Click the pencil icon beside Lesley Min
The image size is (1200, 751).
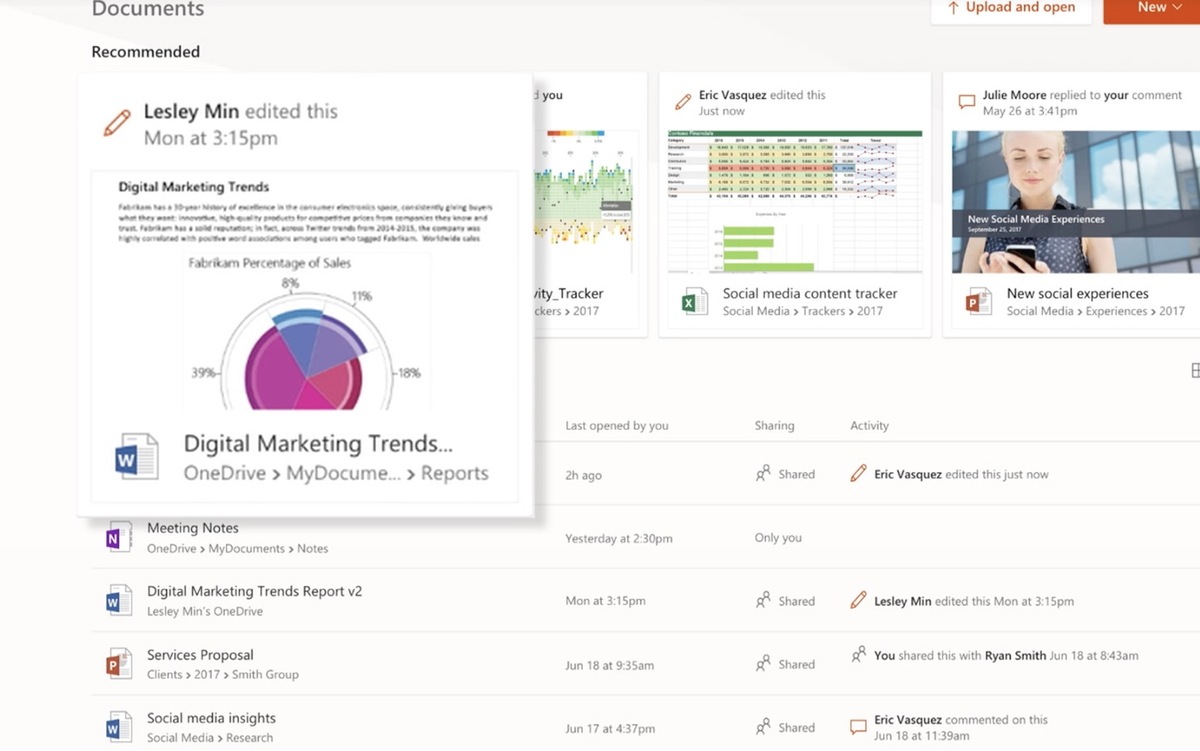tap(117, 124)
